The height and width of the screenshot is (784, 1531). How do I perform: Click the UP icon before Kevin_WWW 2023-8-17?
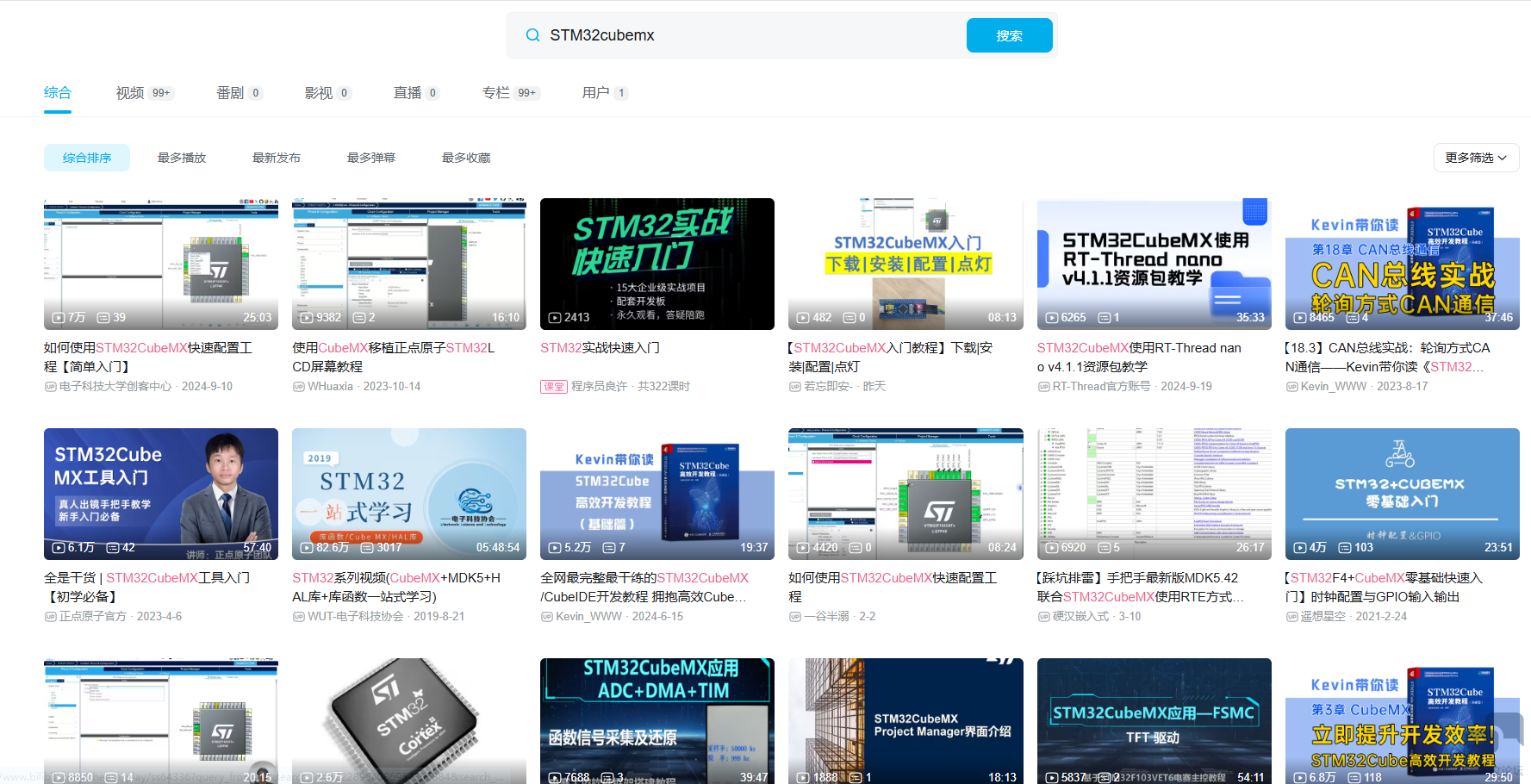[x=1291, y=387]
